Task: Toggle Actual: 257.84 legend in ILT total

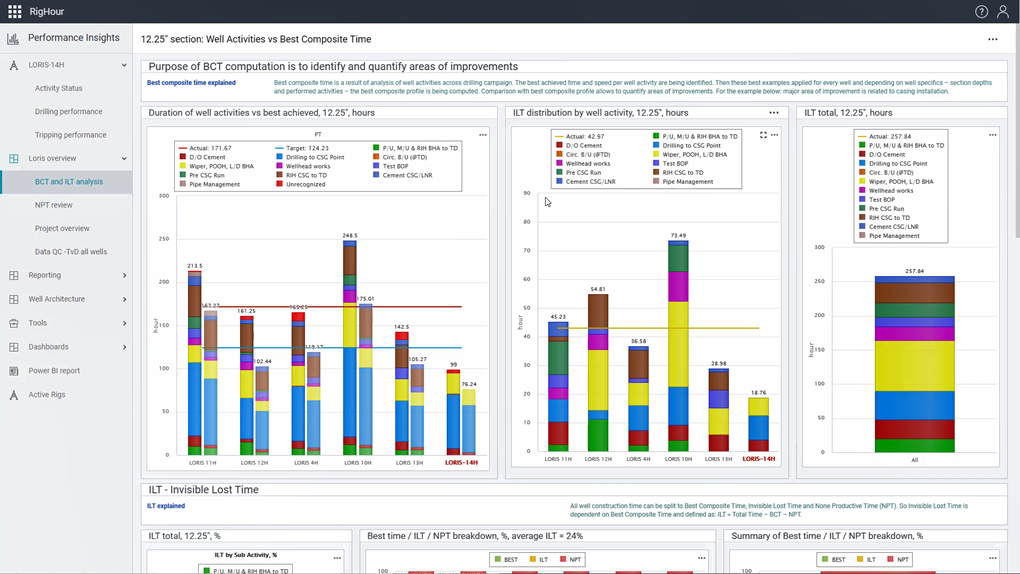Action: point(885,137)
